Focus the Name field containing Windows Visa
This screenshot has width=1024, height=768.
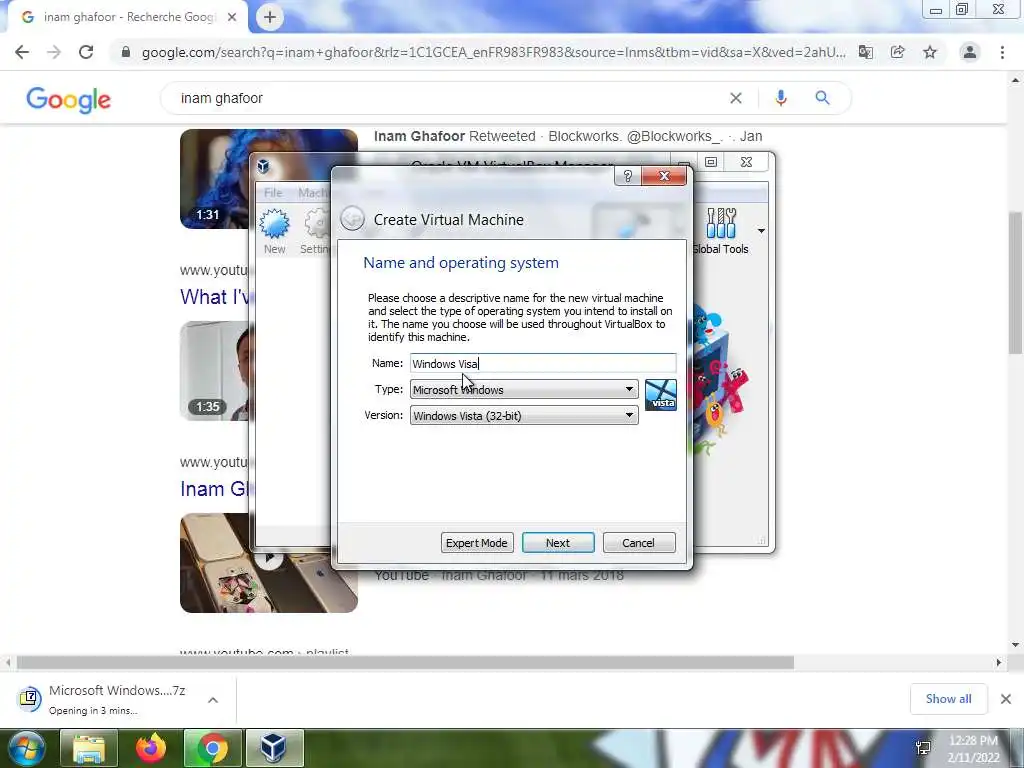[x=543, y=363]
